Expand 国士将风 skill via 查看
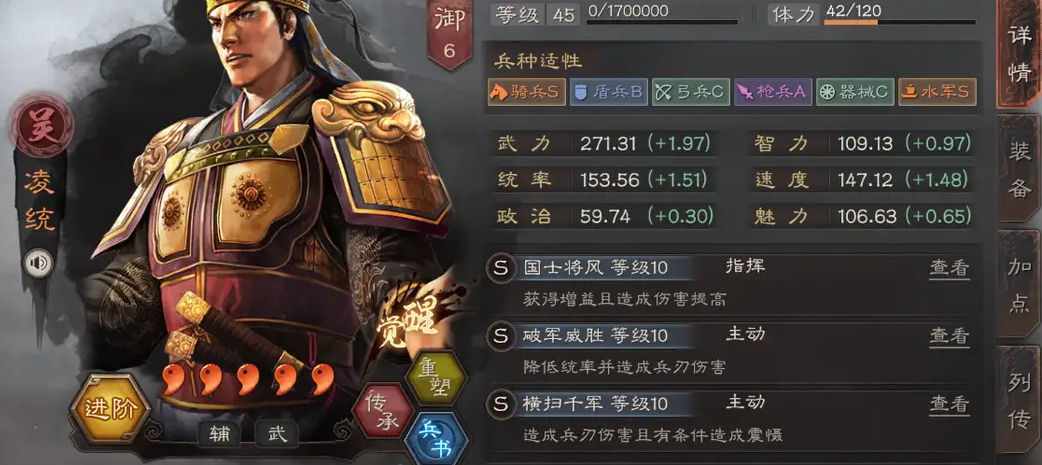1042x465 pixels. 949,268
